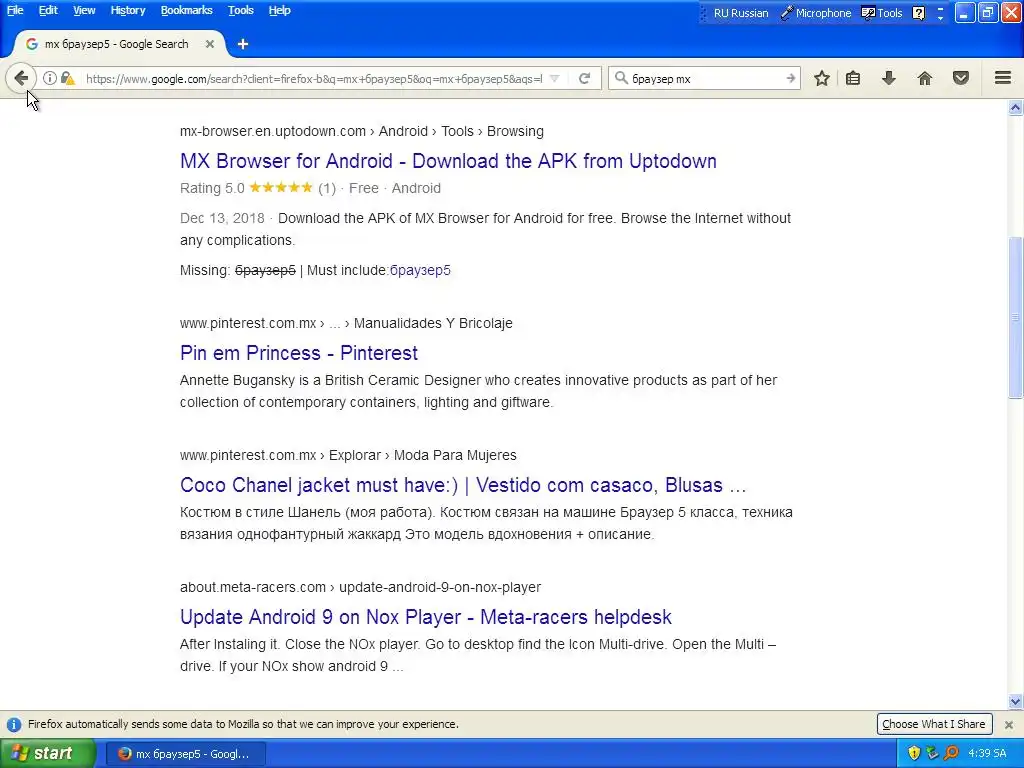Select the 'mx браузер5 - Google Search' tab
This screenshot has height=768, width=1024.
coord(120,44)
